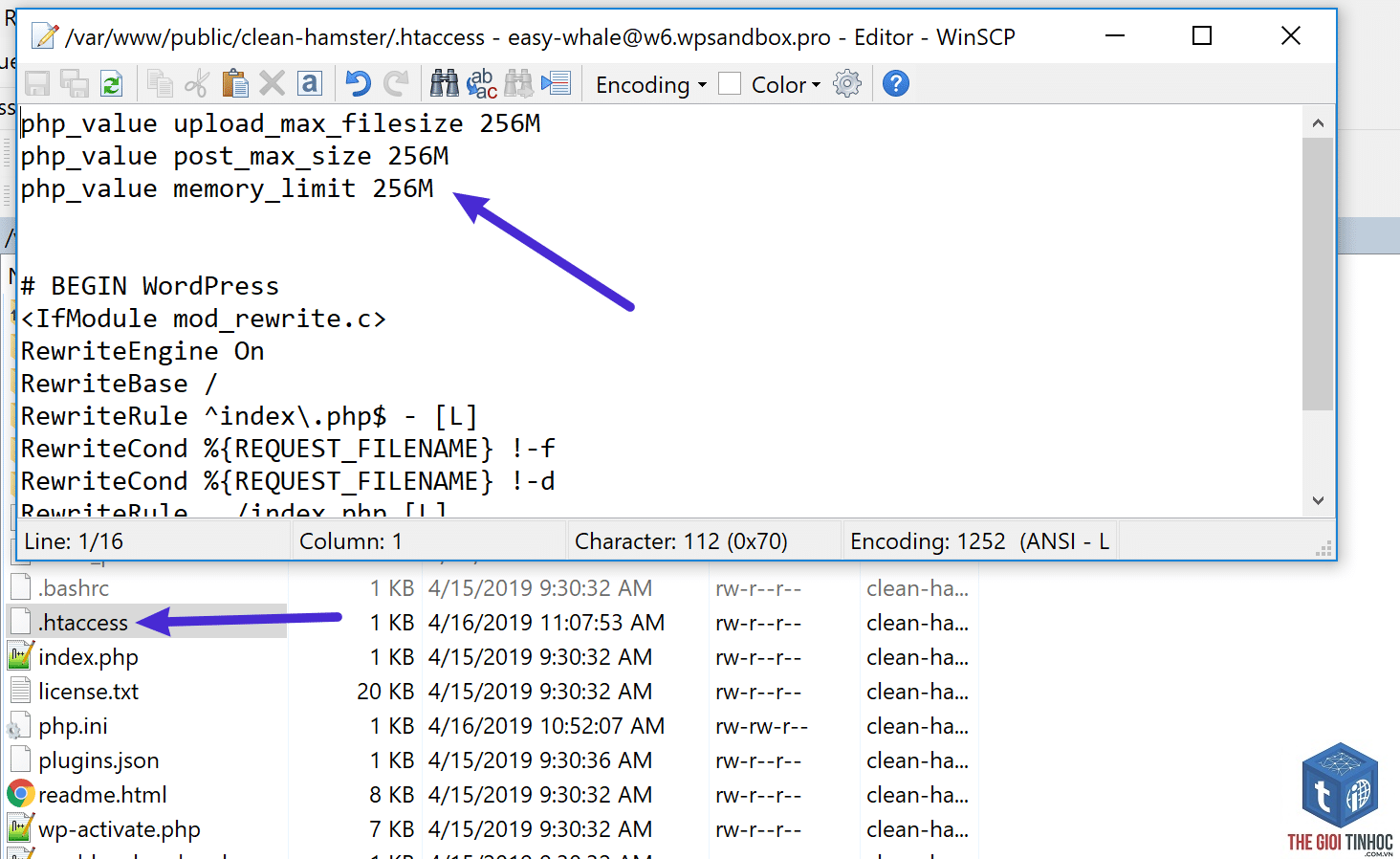
Task: Click the 'Line: 1/16' status bar entry
Action: (74, 541)
